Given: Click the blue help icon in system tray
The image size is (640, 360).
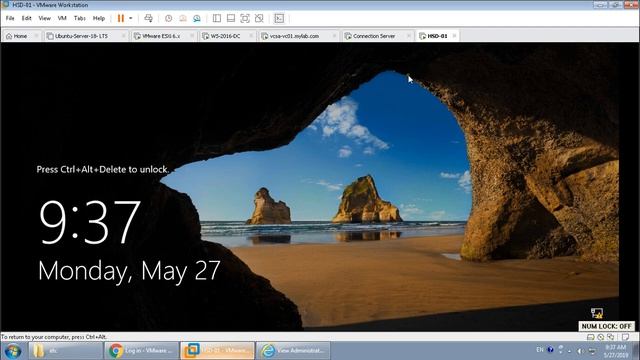Looking at the screenshot, I should (550, 350).
